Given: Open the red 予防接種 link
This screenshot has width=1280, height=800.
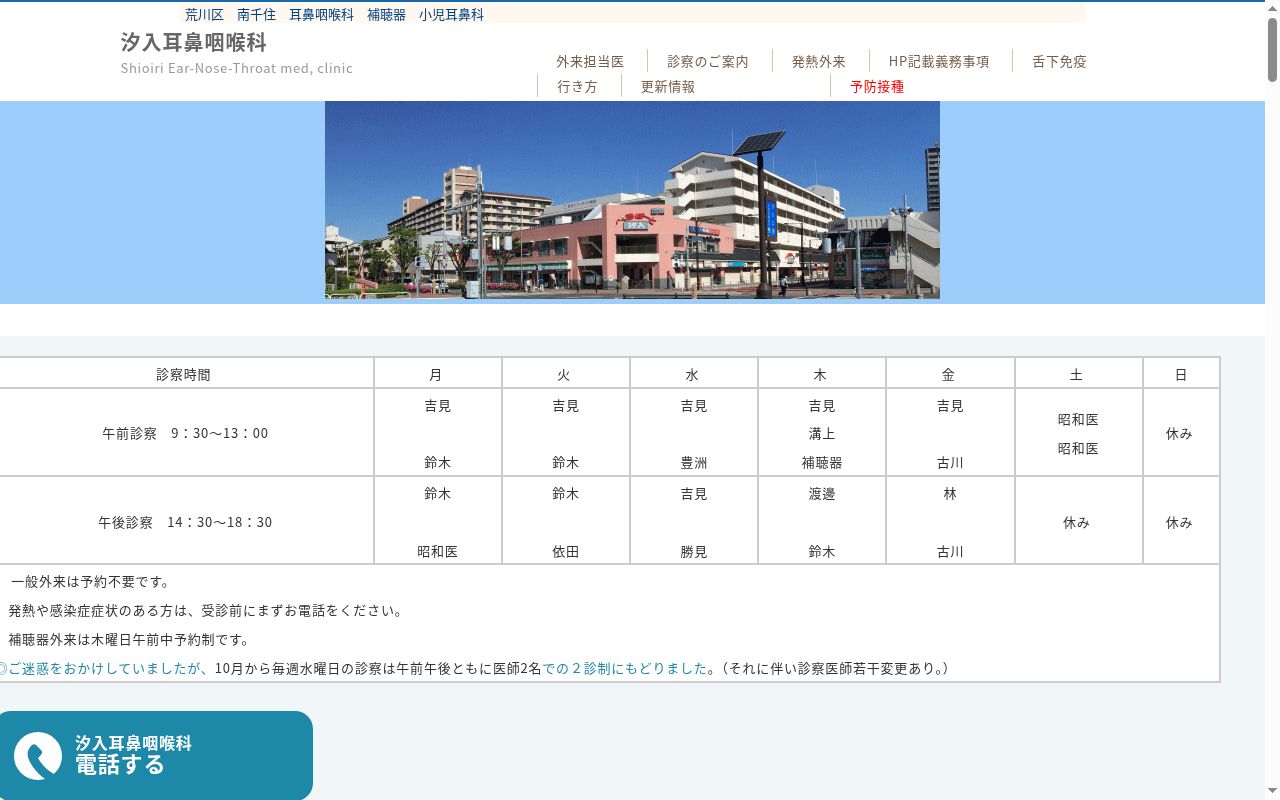Looking at the screenshot, I should point(877,86).
